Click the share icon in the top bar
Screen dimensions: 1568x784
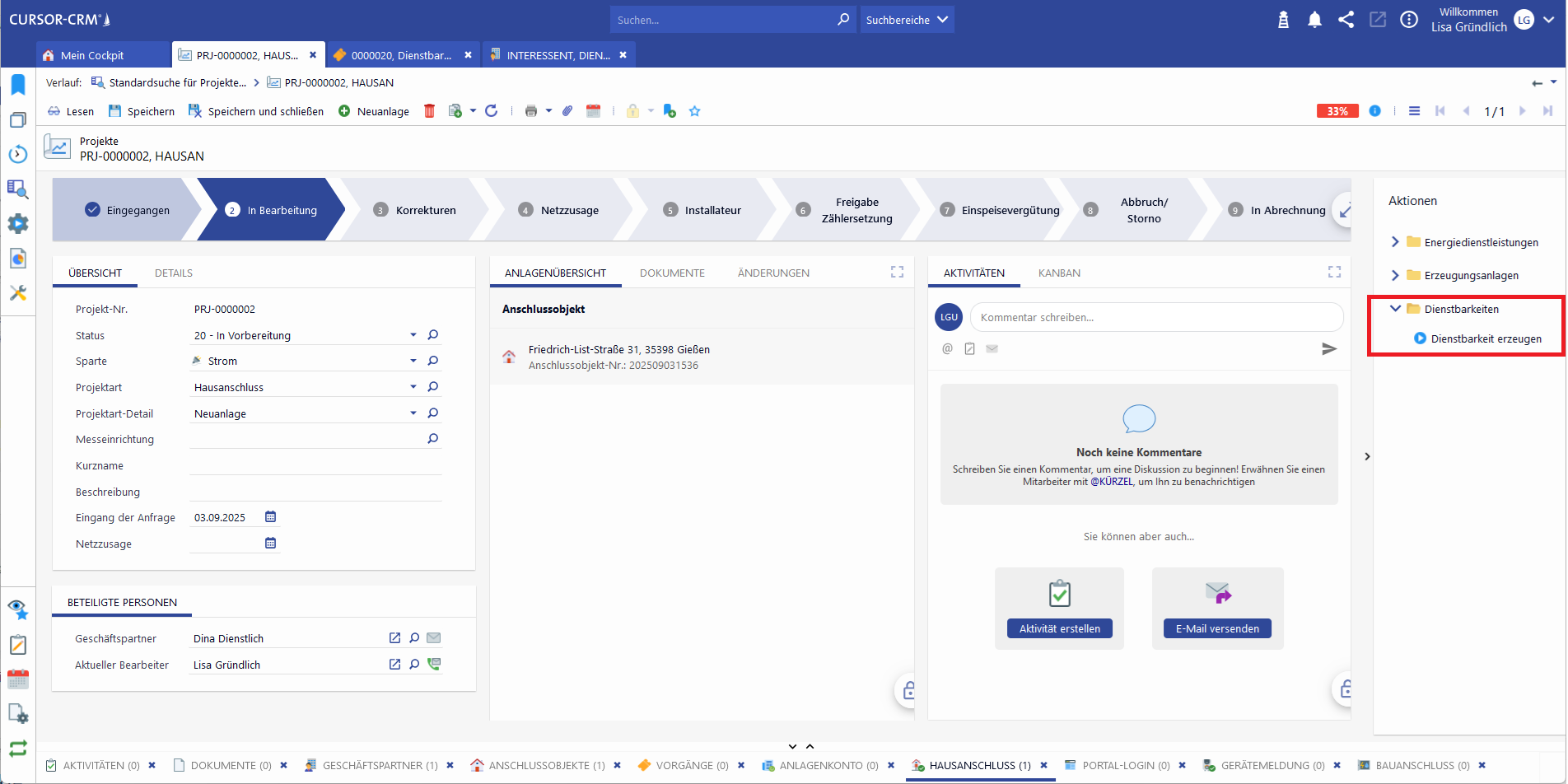[x=1346, y=20]
